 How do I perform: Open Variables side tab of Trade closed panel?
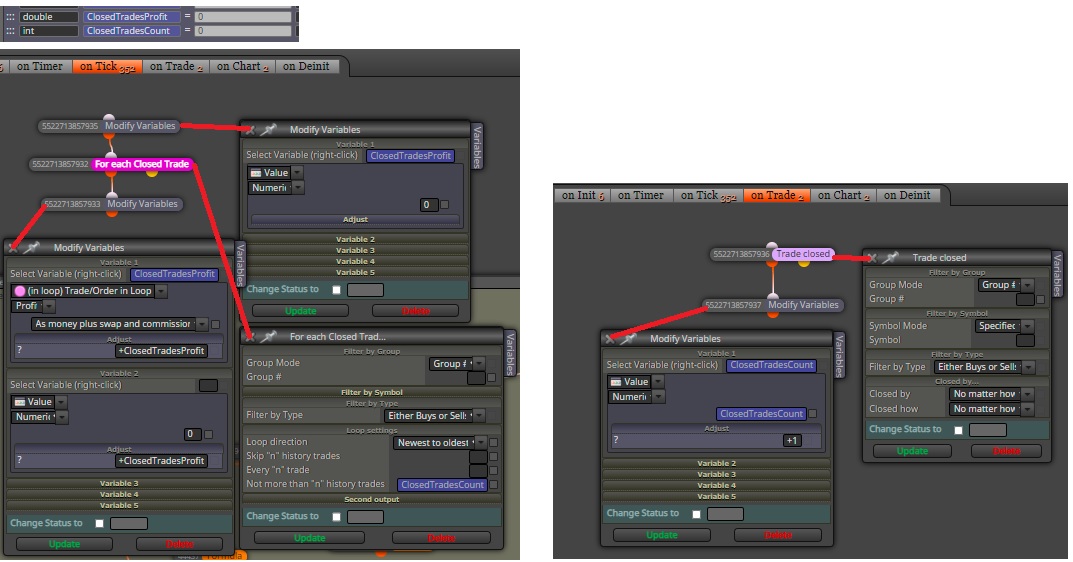[x=1057, y=274]
